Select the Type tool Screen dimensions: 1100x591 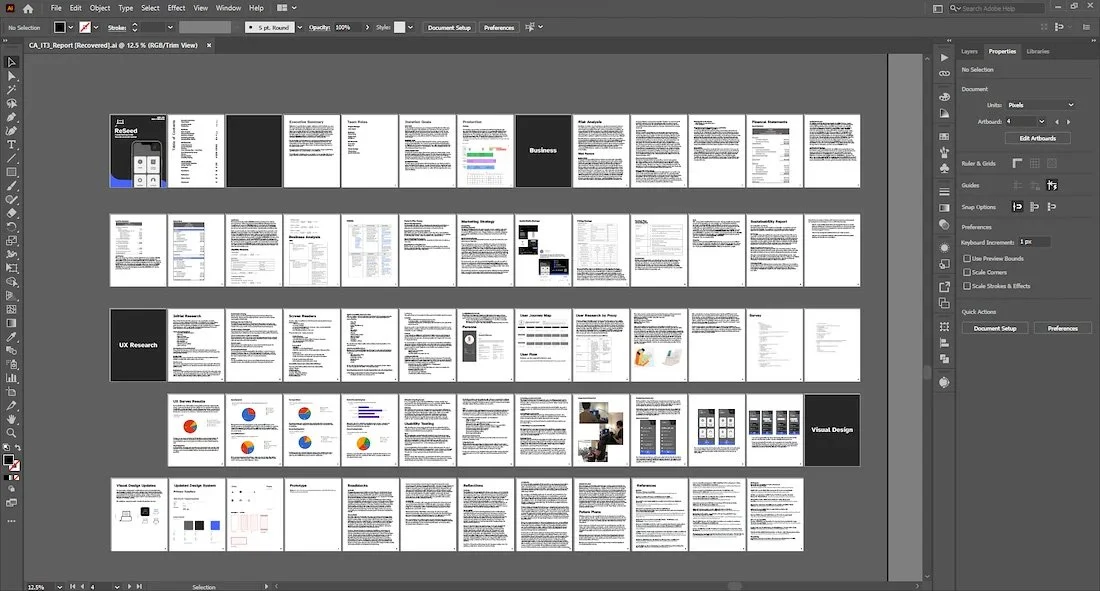point(11,145)
